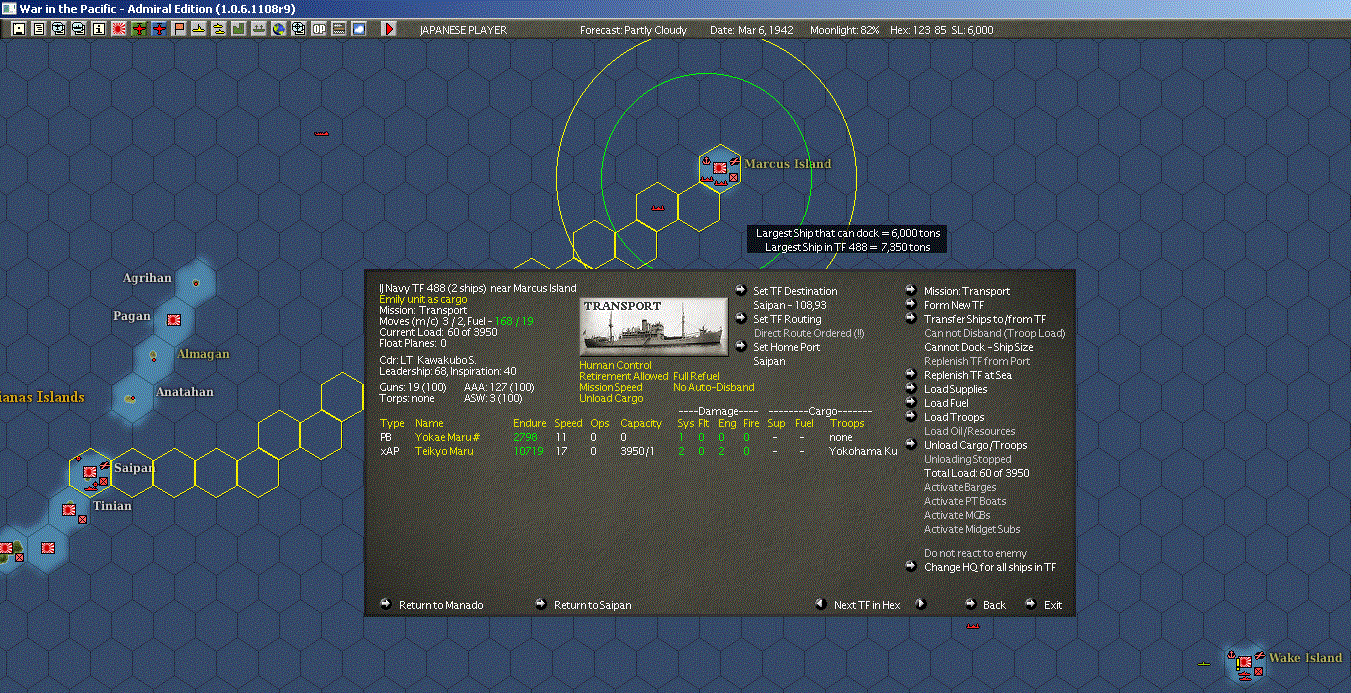Select ship Teikyo Maru in list
This screenshot has height=693, width=1351.
(443, 451)
